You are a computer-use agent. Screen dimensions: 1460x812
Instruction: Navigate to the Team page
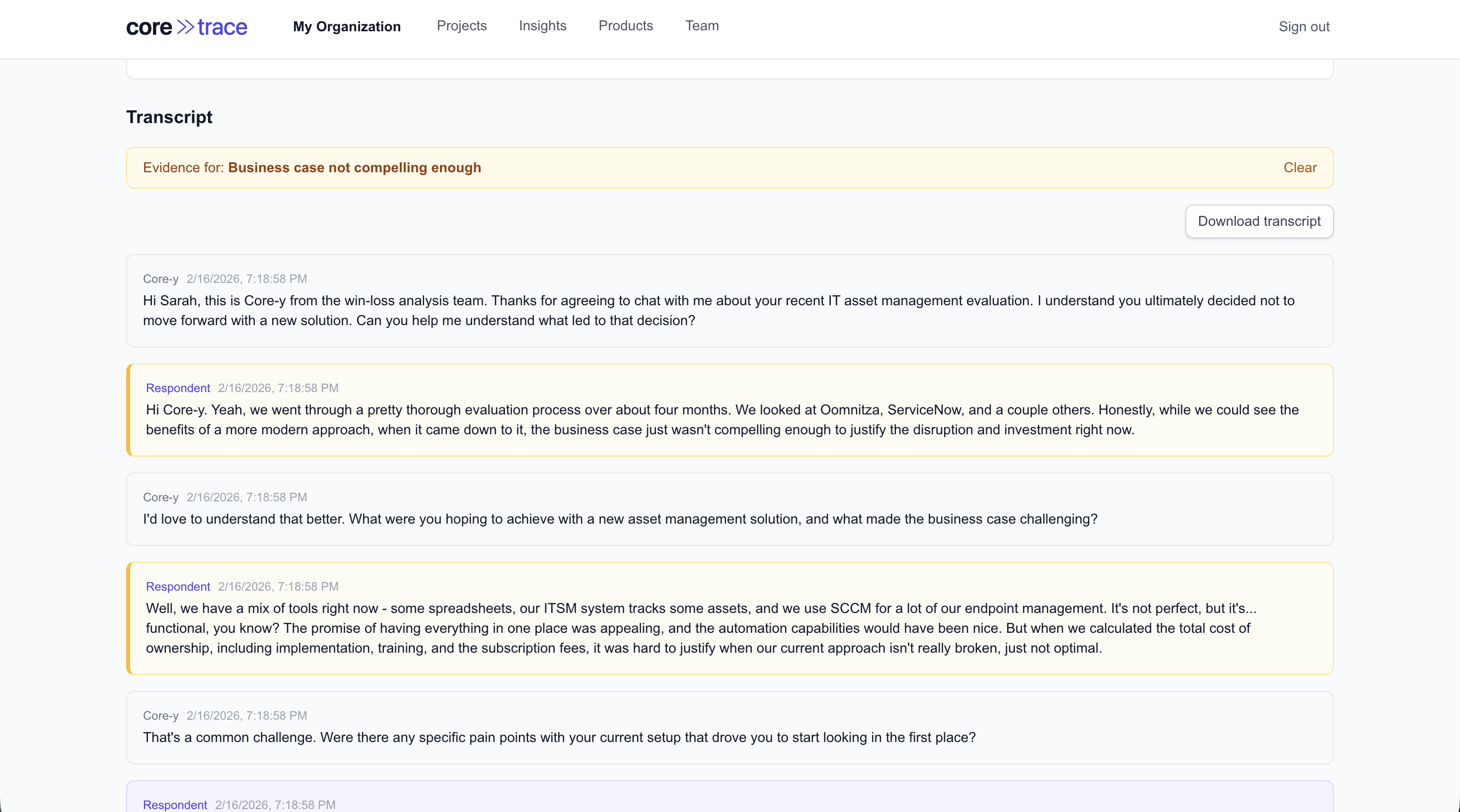pyautogui.click(x=702, y=26)
